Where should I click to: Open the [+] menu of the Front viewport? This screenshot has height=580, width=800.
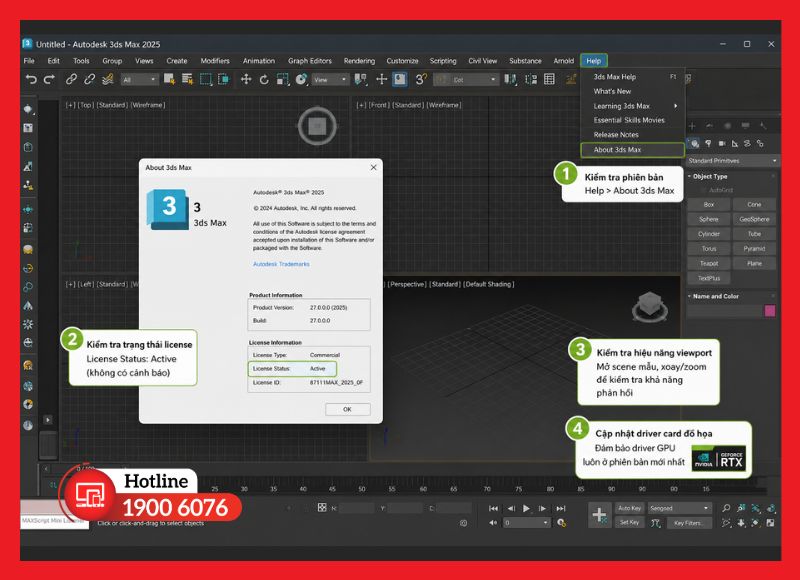pyautogui.click(x=361, y=105)
